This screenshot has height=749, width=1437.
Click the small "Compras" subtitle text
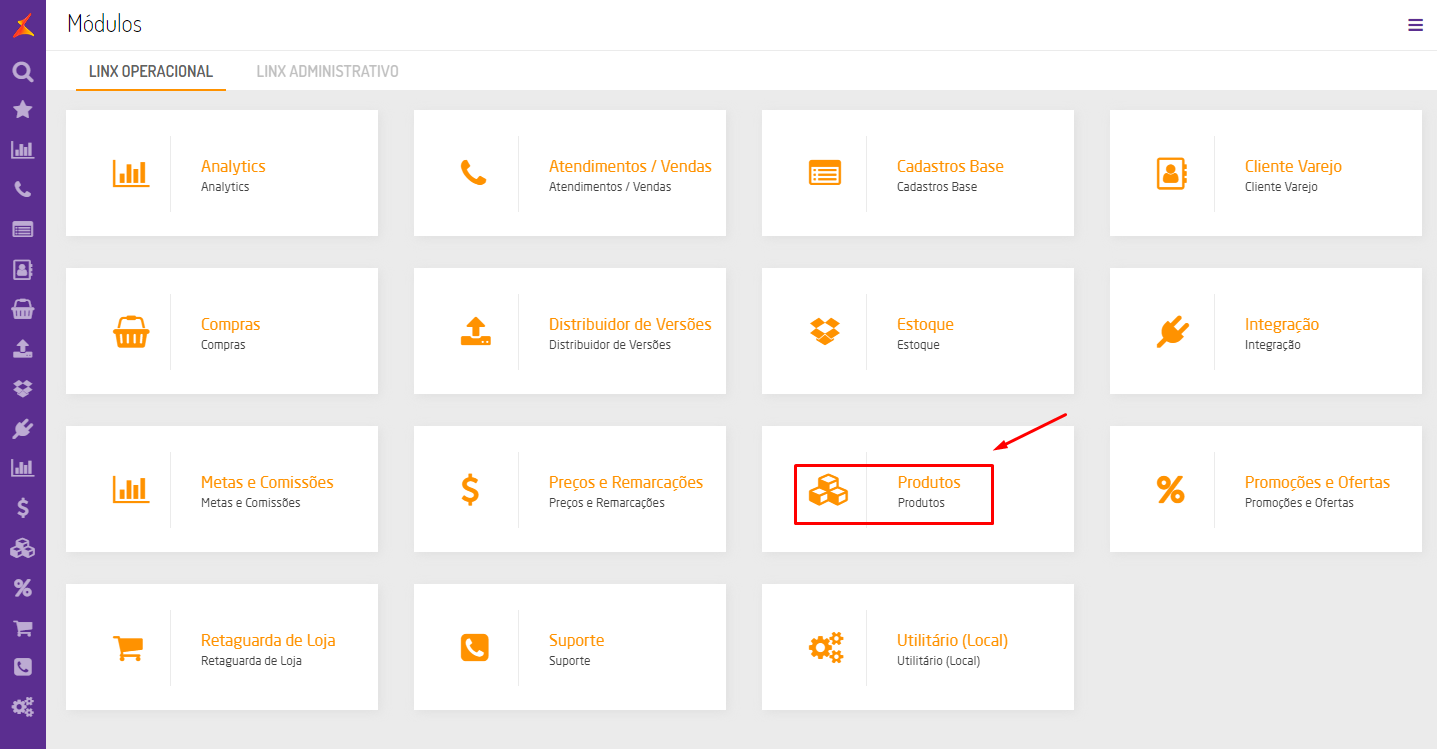(223, 345)
